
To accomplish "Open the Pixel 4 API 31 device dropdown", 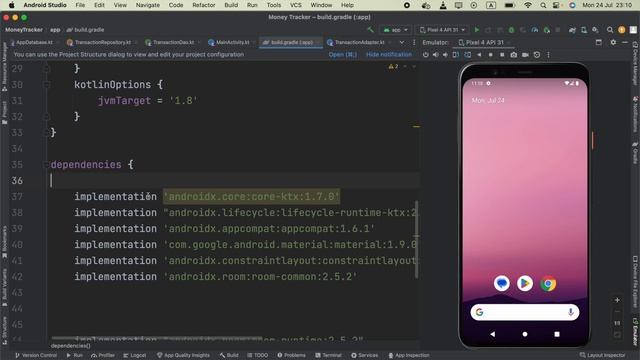I will pos(442,30).
